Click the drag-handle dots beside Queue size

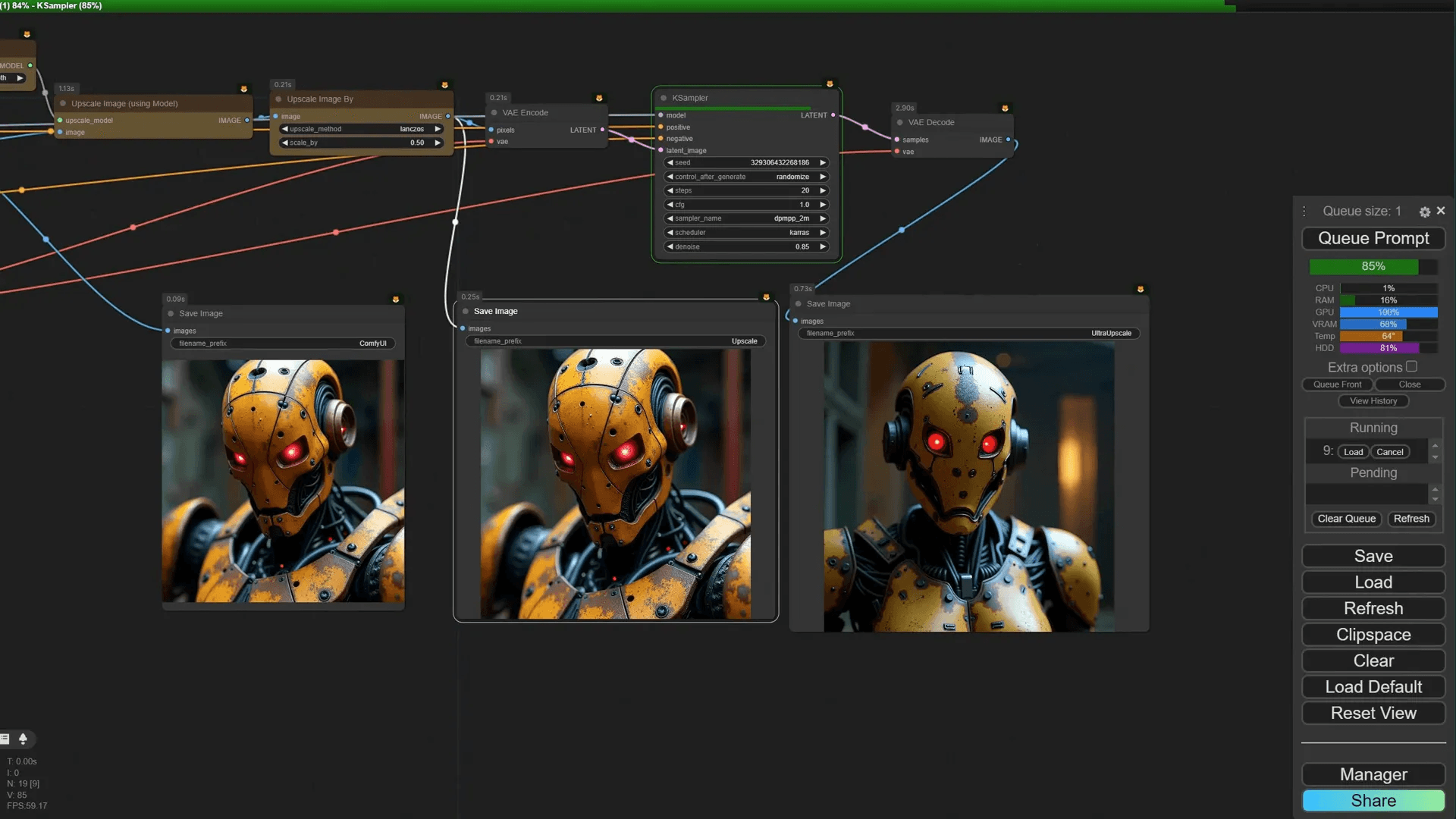pos(1304,212)
